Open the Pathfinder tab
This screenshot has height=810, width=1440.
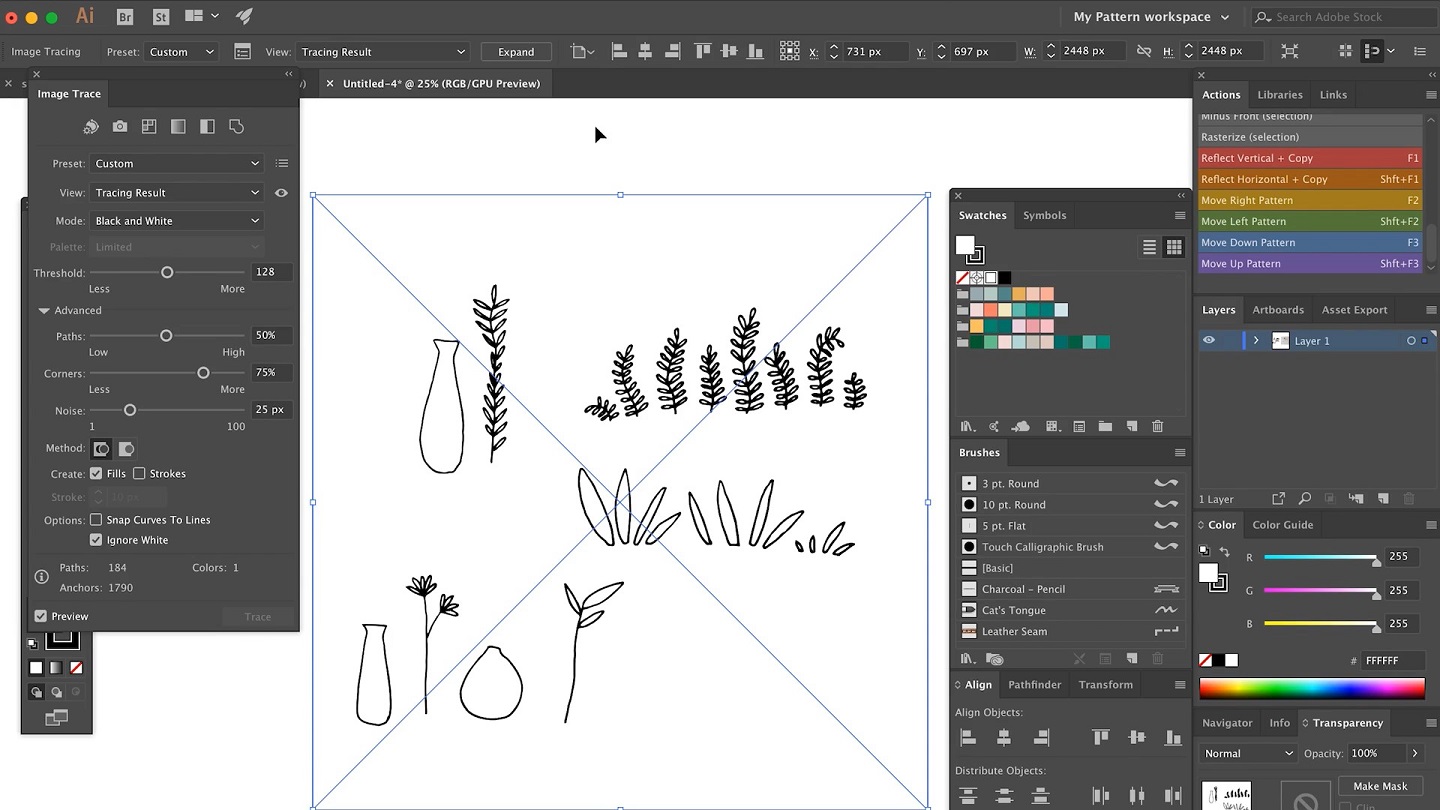(1034, 684)
